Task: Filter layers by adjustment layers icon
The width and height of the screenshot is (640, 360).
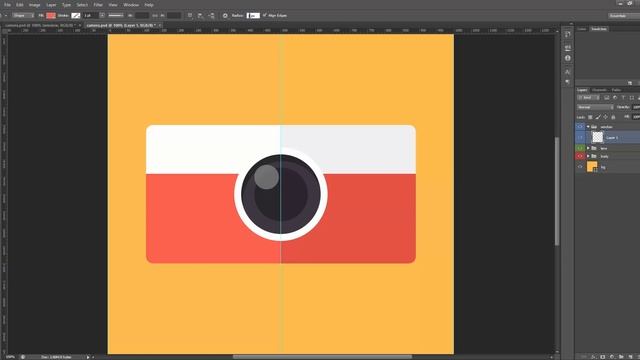Action: click(615, 98)
